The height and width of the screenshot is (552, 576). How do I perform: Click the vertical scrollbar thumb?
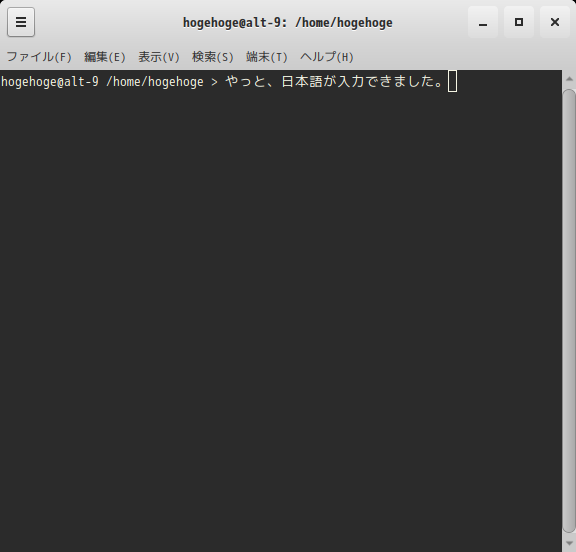(569, 311)
